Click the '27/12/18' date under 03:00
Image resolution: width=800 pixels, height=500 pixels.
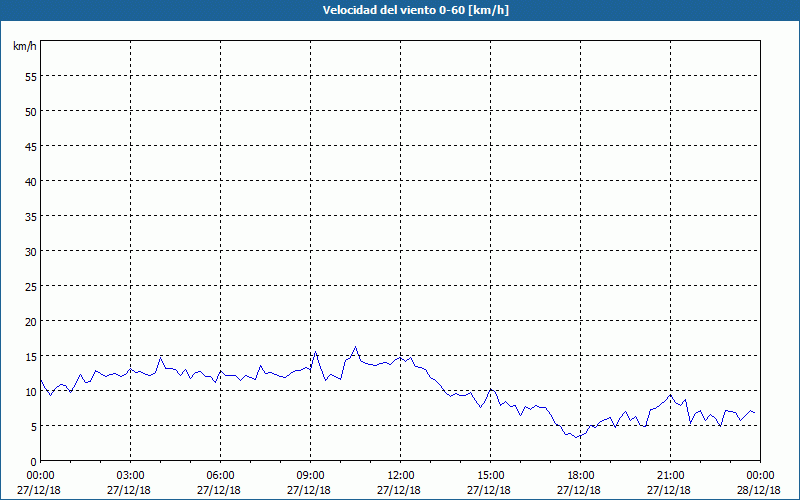(129, 490)
